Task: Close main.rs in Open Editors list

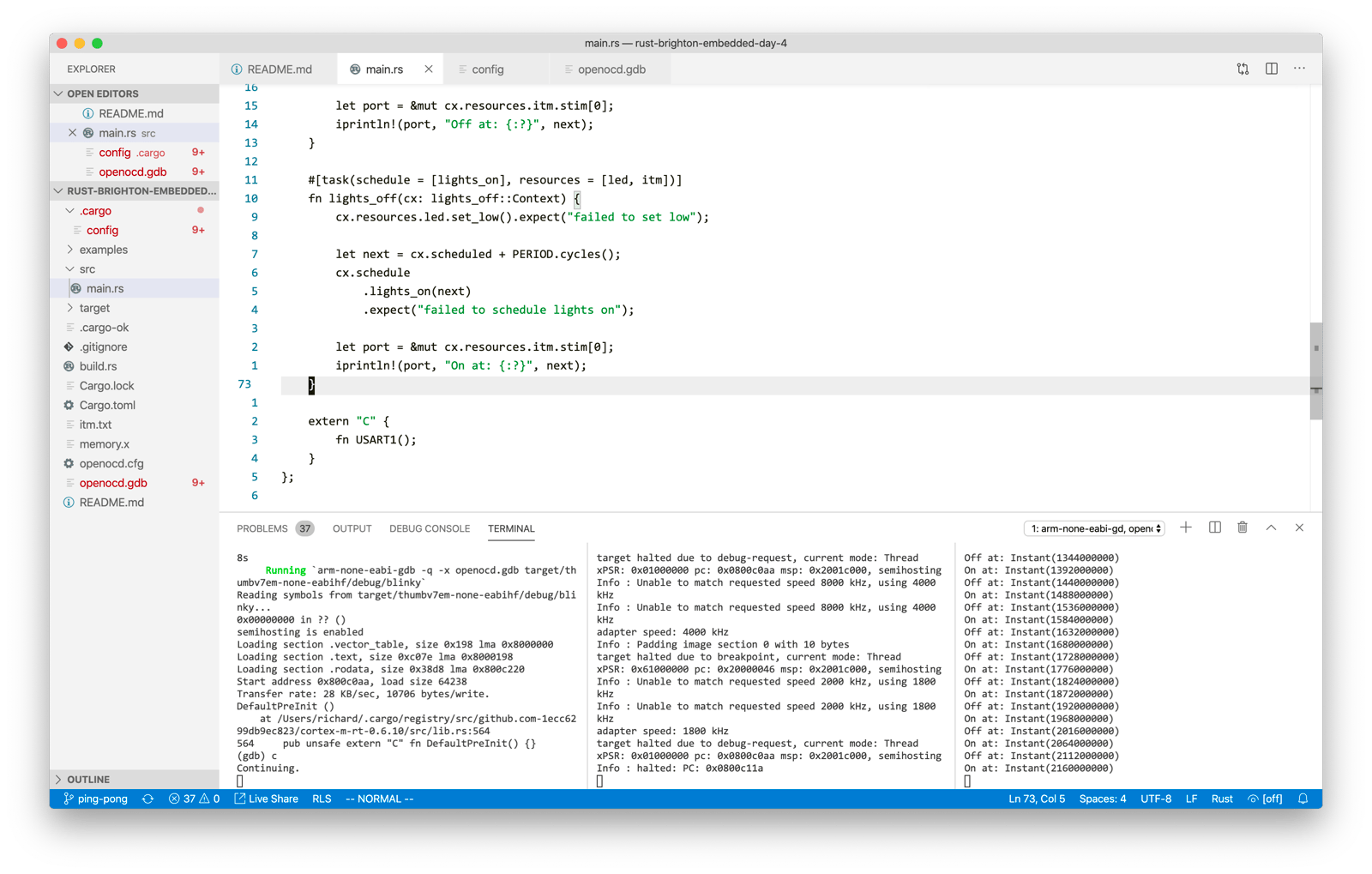Action: [x=73, y=133]
